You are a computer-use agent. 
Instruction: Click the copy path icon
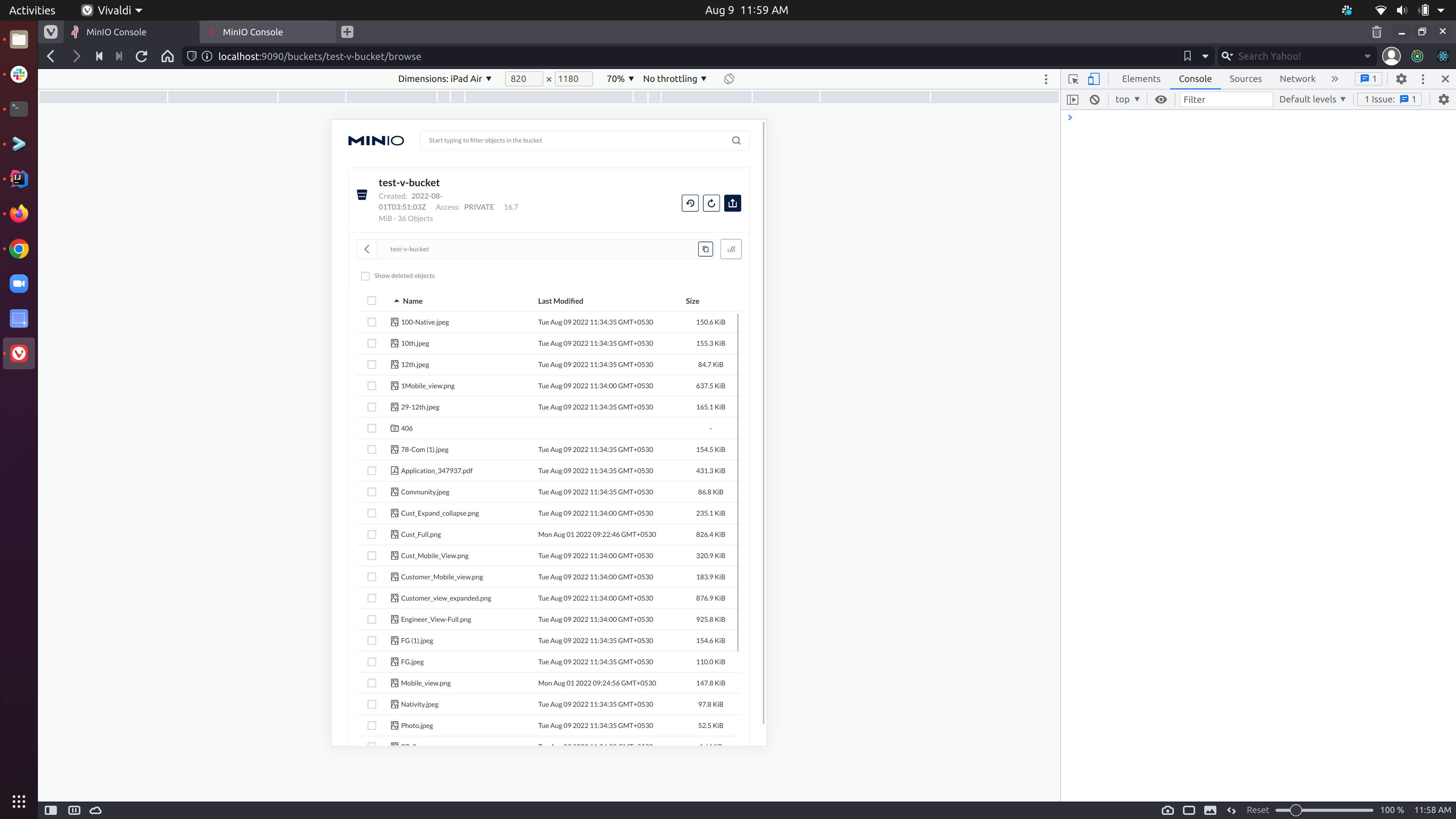pyautogui.click(x=705, y=249)
